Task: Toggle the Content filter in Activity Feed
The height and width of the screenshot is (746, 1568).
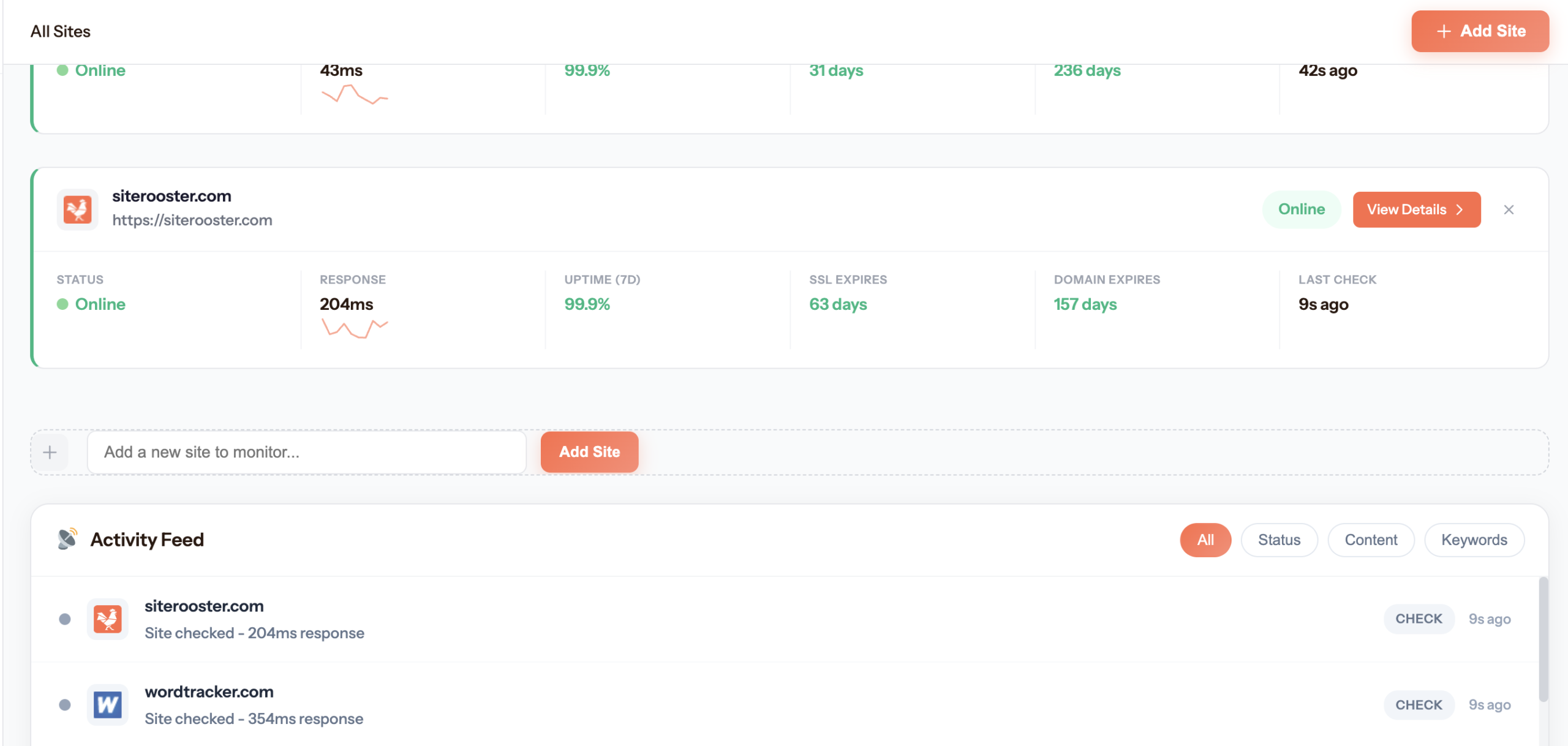Action: (1371, 540)
